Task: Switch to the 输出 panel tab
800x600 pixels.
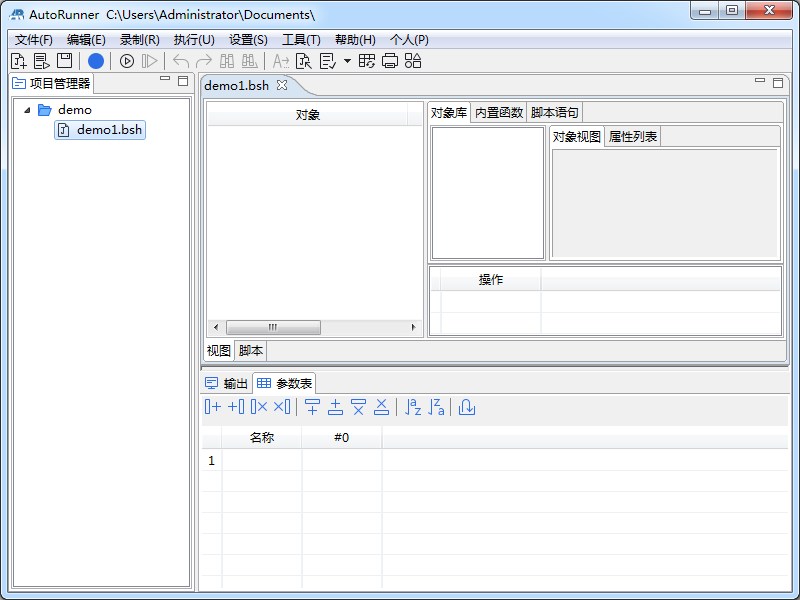Action: coord(235,382)
